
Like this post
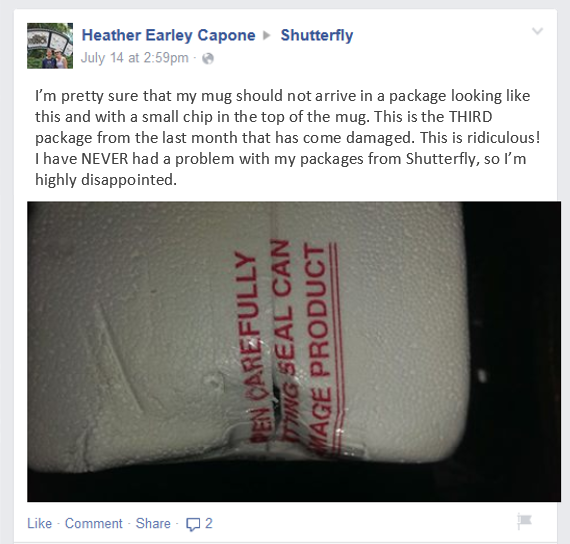pos(39,523)
